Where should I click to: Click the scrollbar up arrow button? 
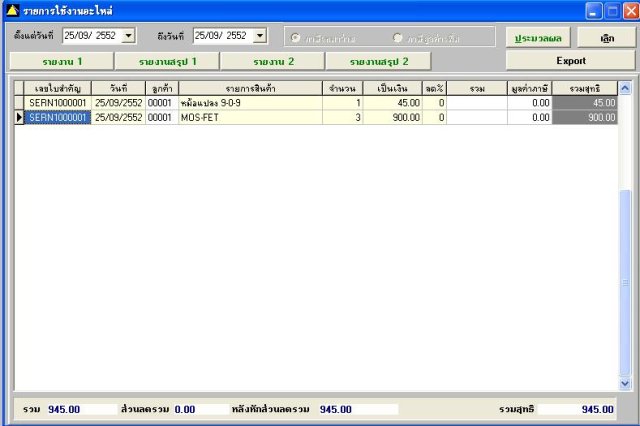[625, 88]
